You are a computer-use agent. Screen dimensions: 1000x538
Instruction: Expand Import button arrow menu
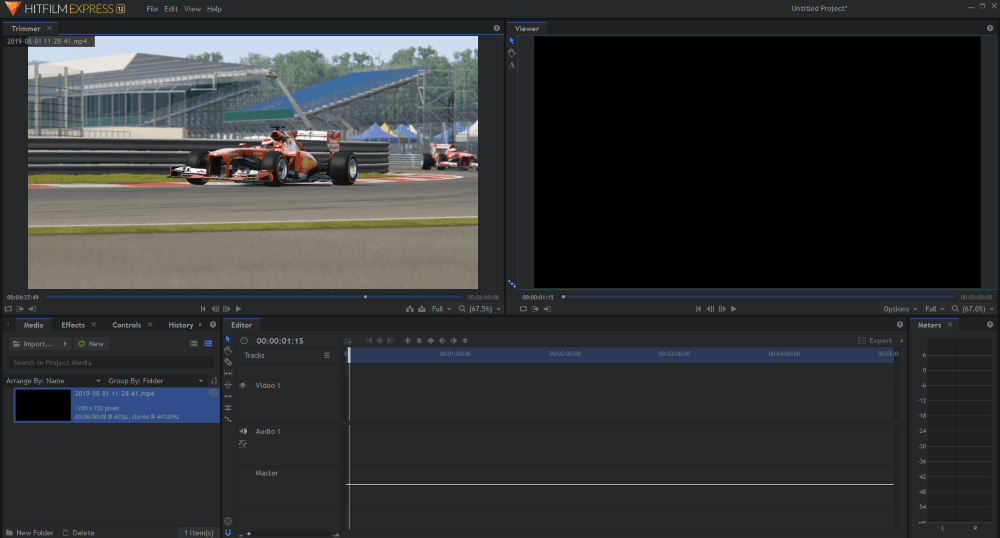pyautogui.click(x=64, y=344)
